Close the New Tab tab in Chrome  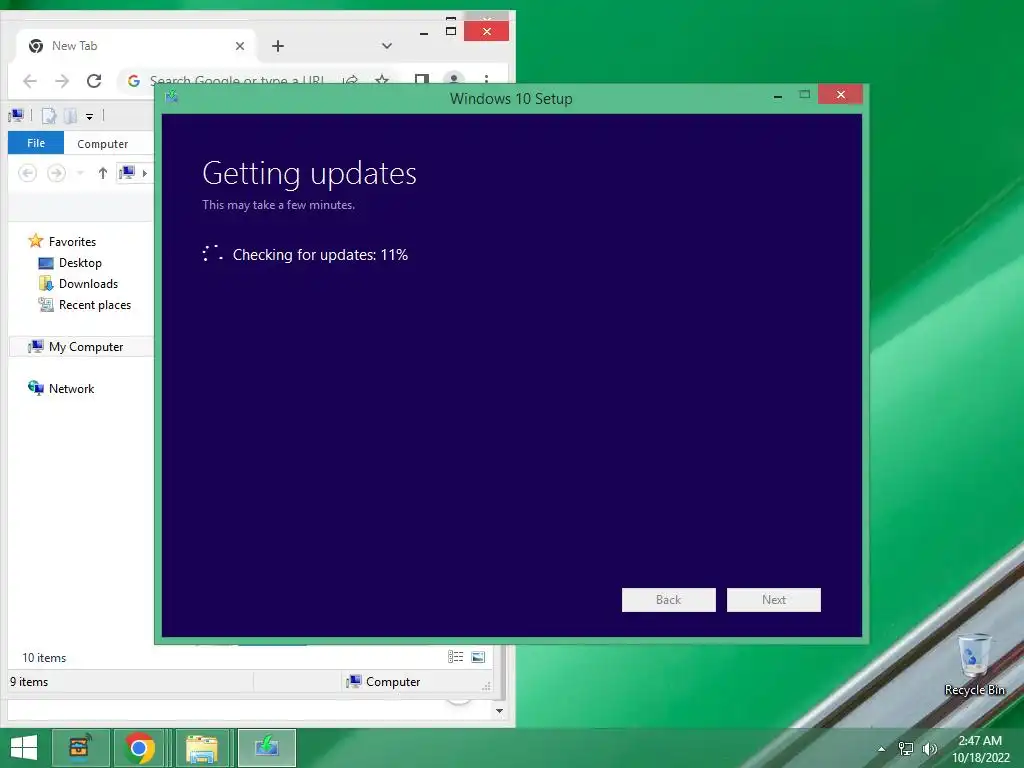pos(240,46)
